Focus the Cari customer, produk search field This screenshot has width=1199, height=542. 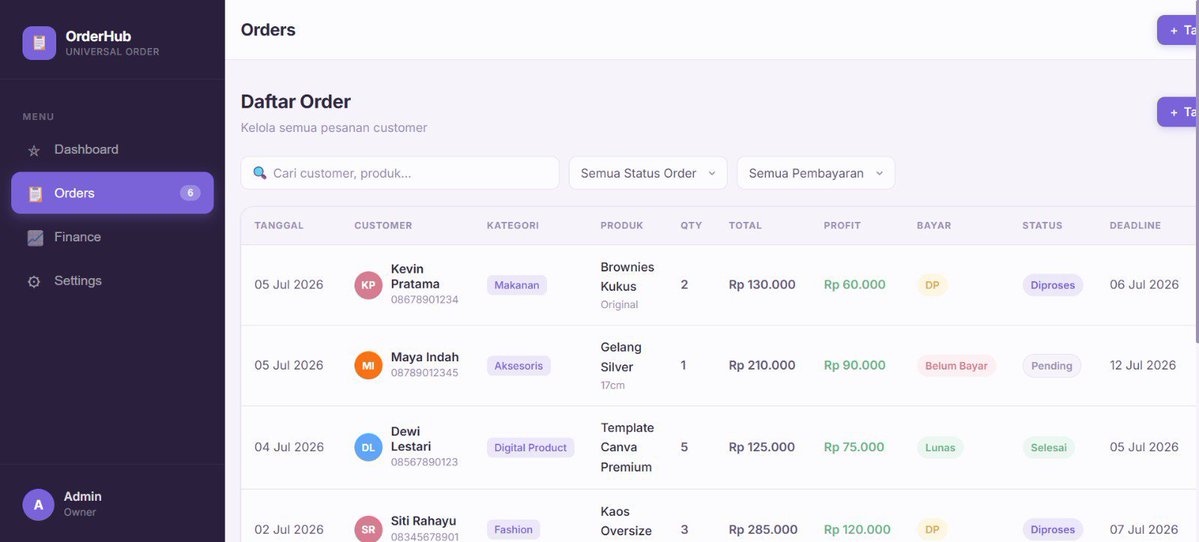coord(400,173)
